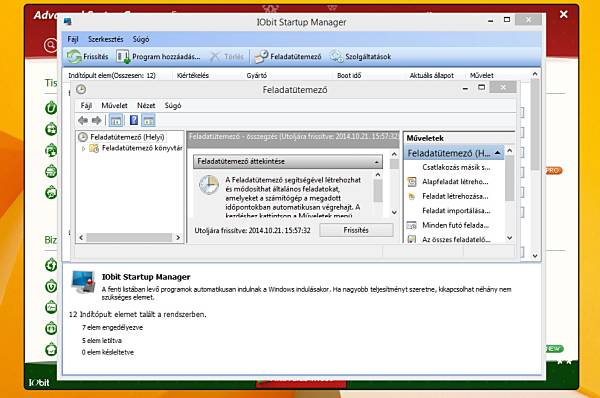
Task: Click the Feladat létrehozása icon
Action: pyautogui.click(x=412, y=197)
